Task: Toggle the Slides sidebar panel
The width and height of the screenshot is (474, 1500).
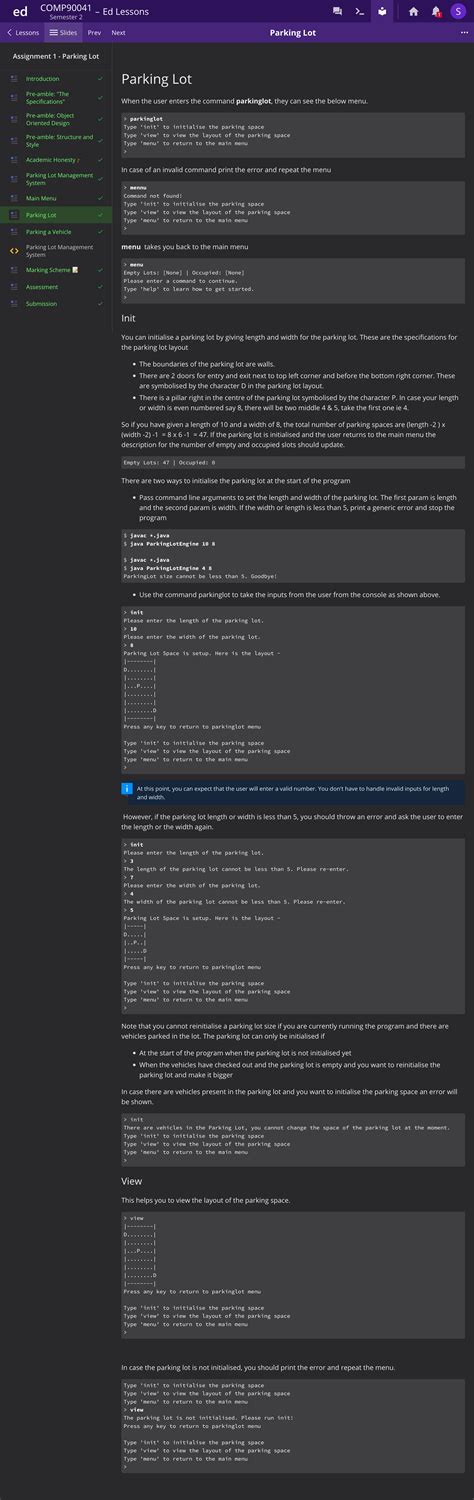Action: 64,32
